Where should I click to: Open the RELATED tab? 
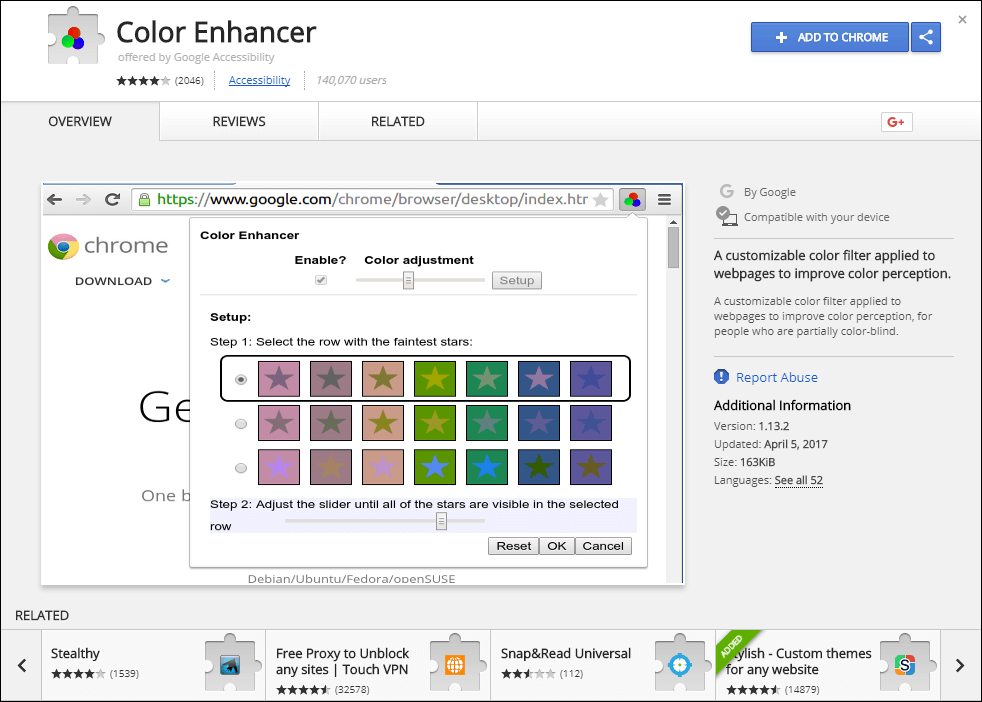click(398, 121)
